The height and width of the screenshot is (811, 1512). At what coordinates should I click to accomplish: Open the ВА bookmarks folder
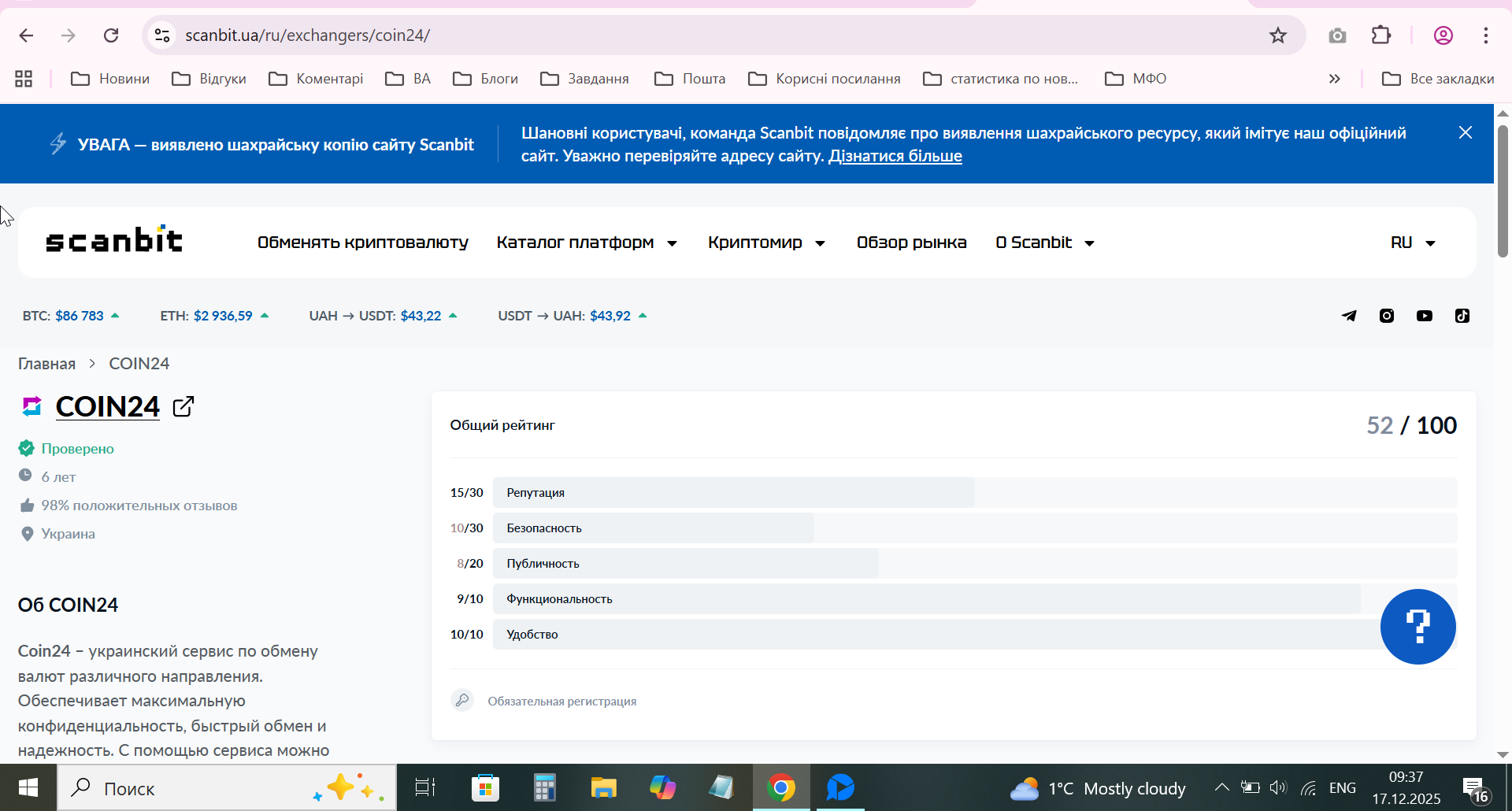point(408,79)
